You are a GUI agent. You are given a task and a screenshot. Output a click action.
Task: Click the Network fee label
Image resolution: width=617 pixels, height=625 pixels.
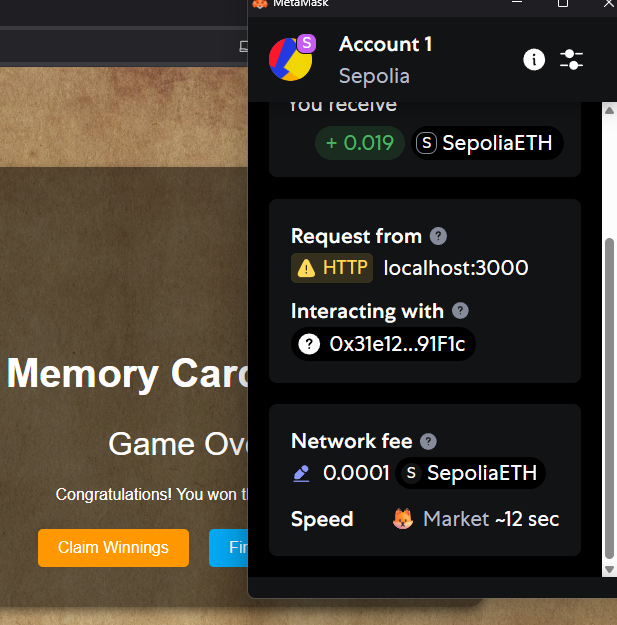tap(352, 441)
